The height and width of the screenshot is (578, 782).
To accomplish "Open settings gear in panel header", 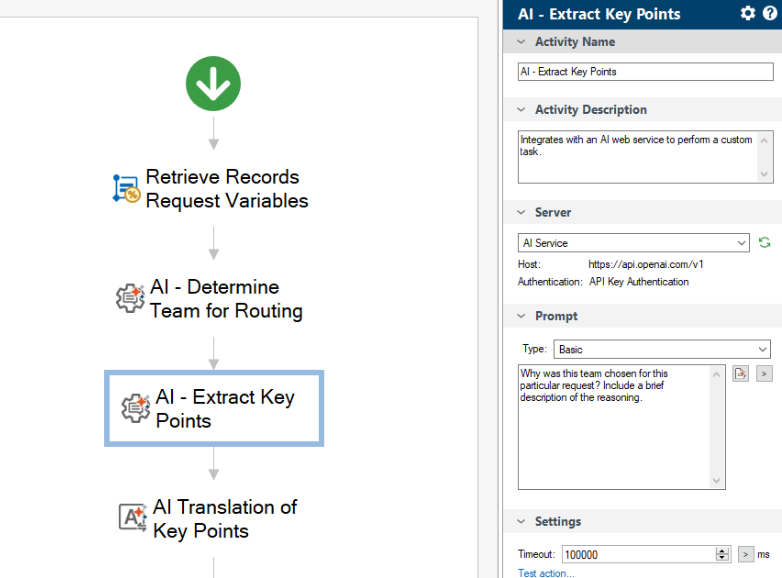I will coord(748,13).
